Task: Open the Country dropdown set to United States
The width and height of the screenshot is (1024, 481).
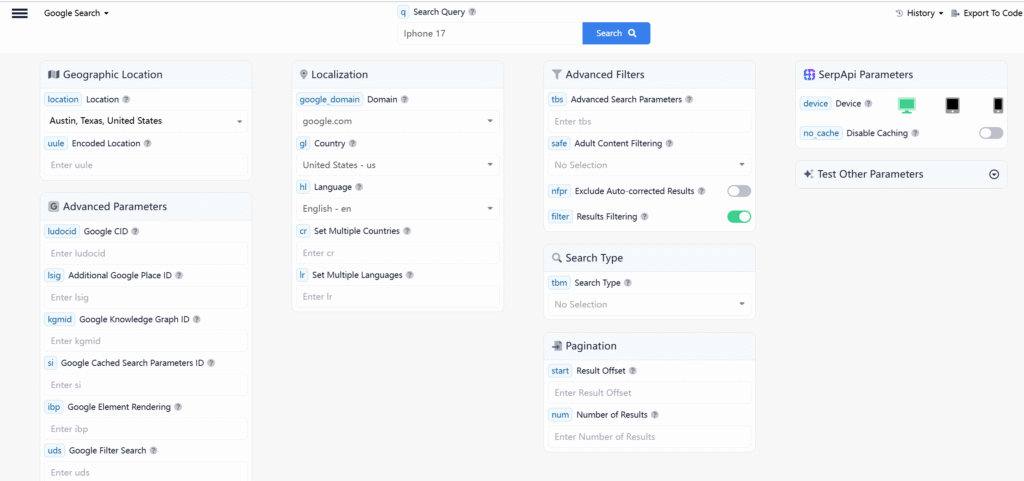Action: point(398,165)
